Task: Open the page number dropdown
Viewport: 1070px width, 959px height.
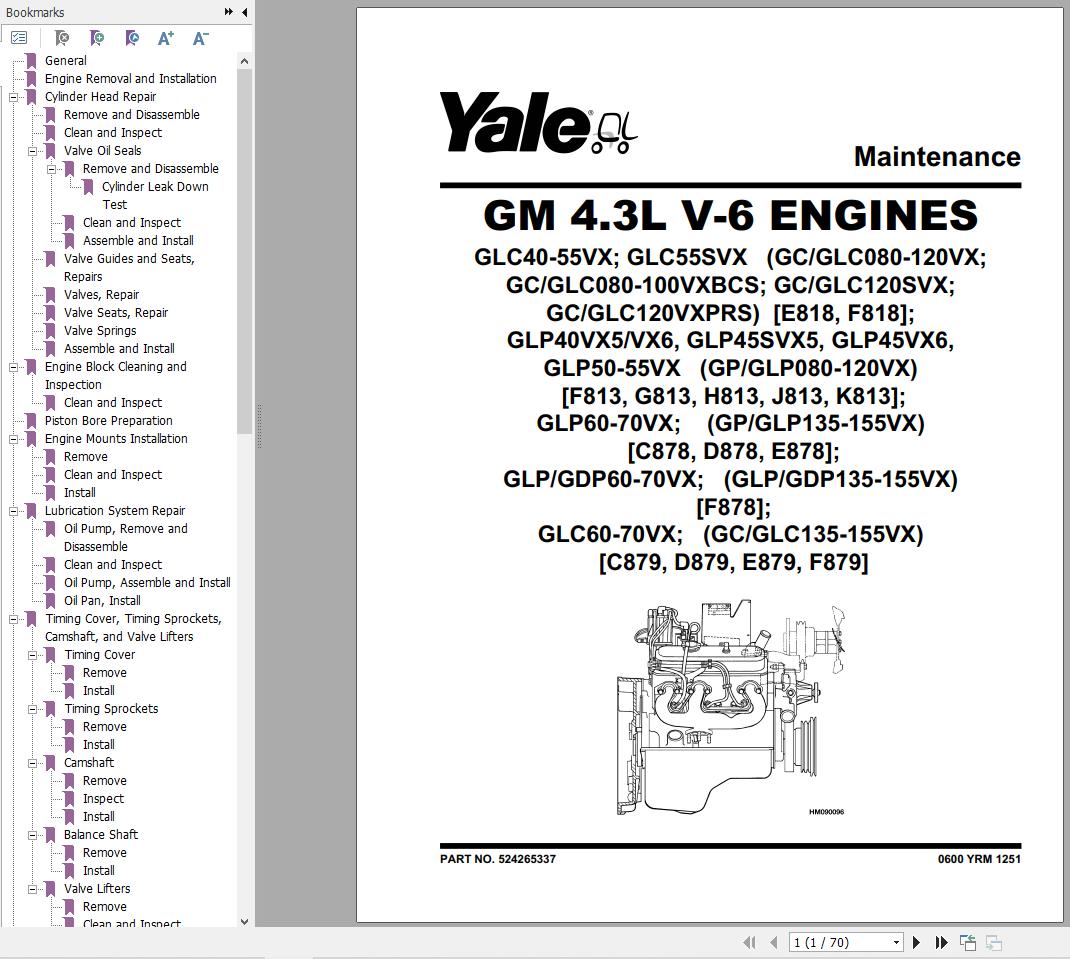Action: (x=896, y=943)
